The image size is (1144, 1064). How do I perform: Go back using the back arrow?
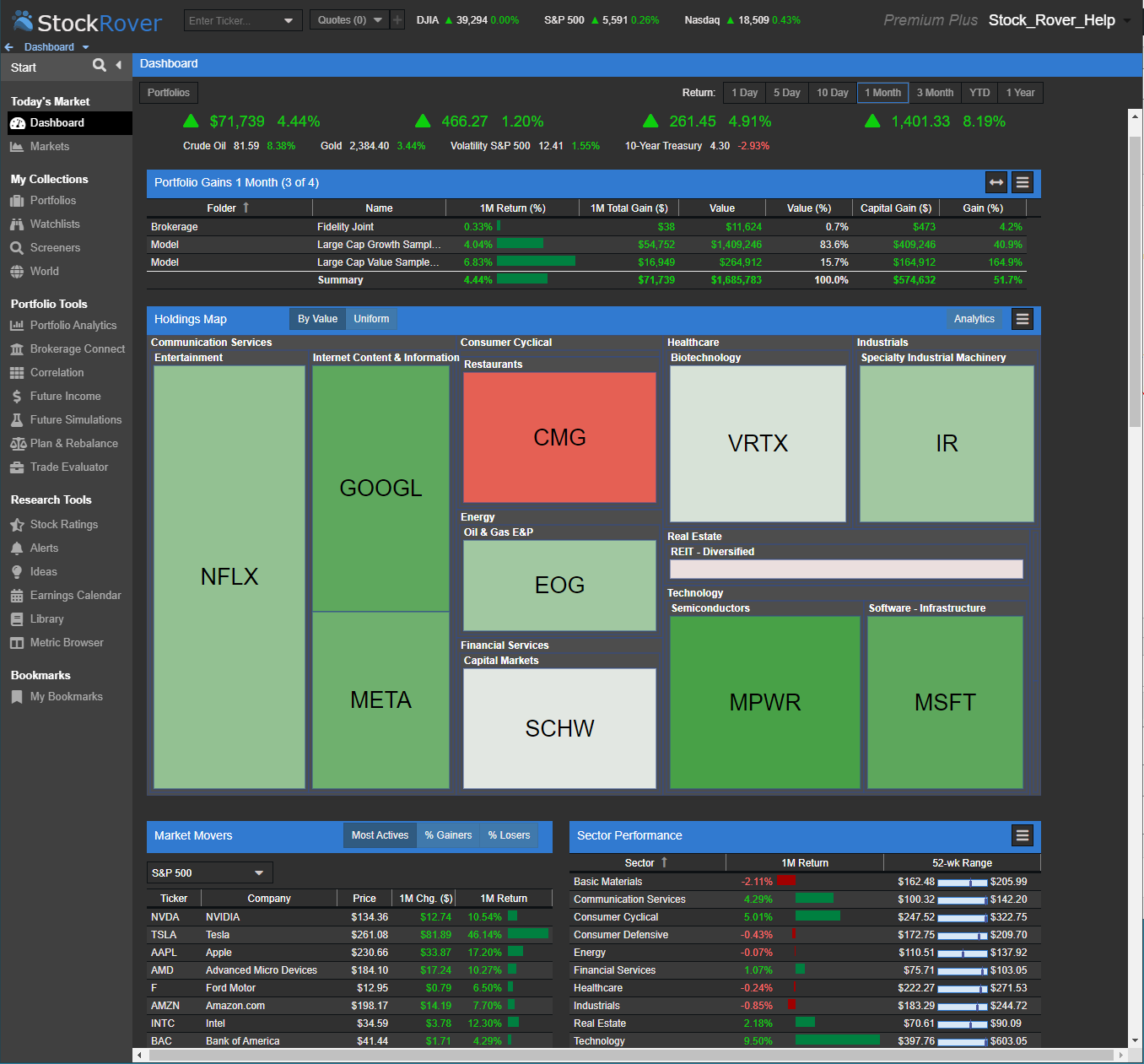(9, 47)
